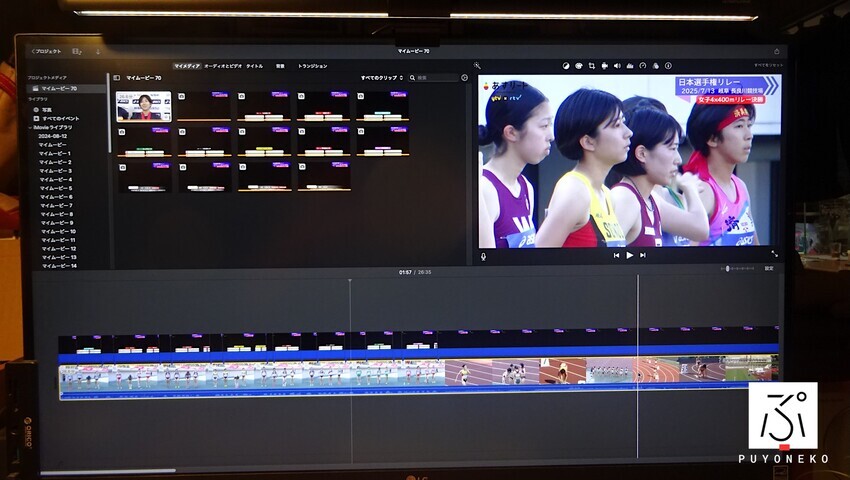Show the clip information icon
The width and height of the screenshot is (850, 480).
[x=668, y=66]
